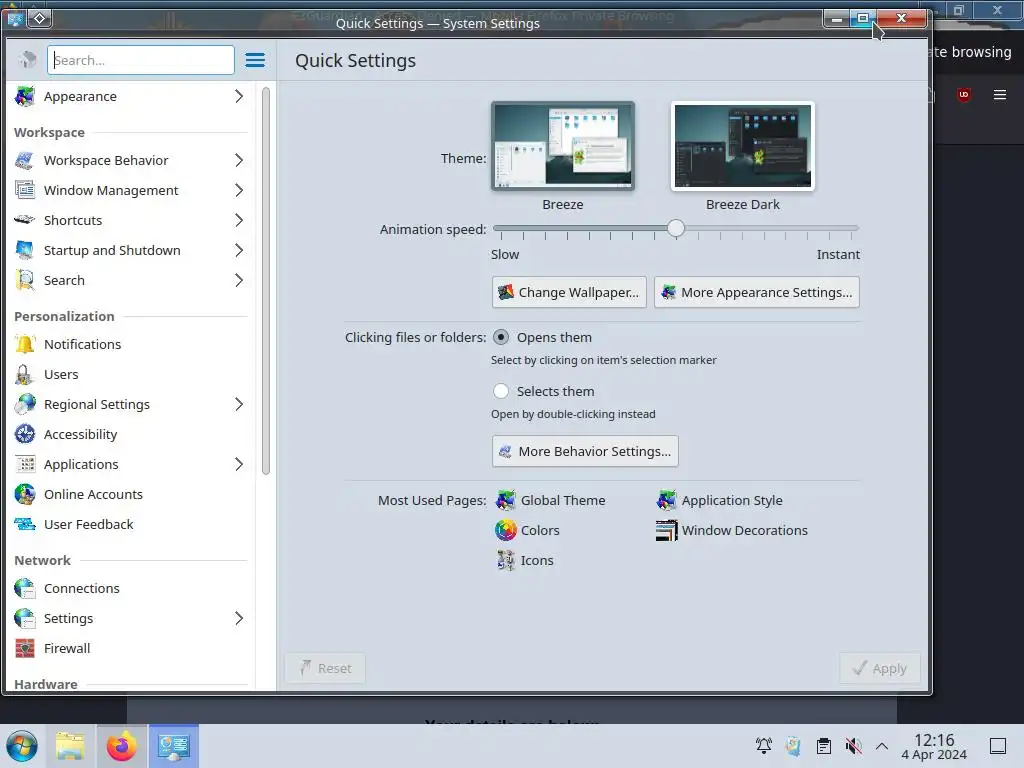This screenshot has height=768, width=1024.
Task: Click the Appearance category icon
Action: (25, 96)
